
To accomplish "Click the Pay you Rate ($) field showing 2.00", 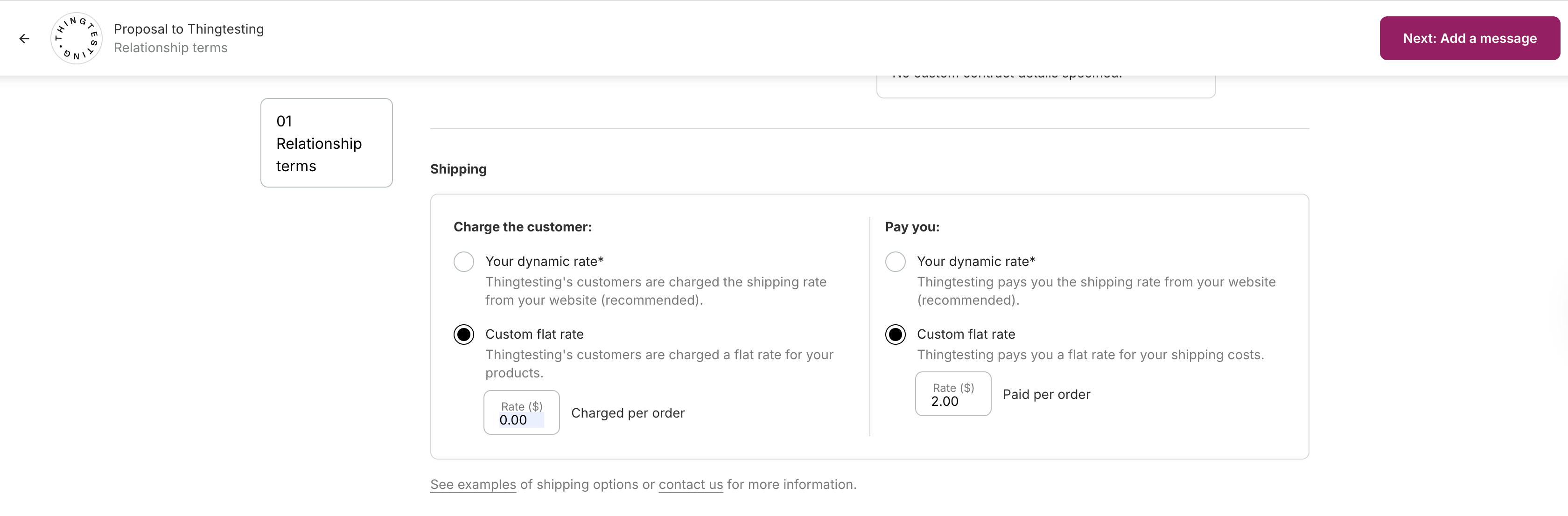I will 952,395.
